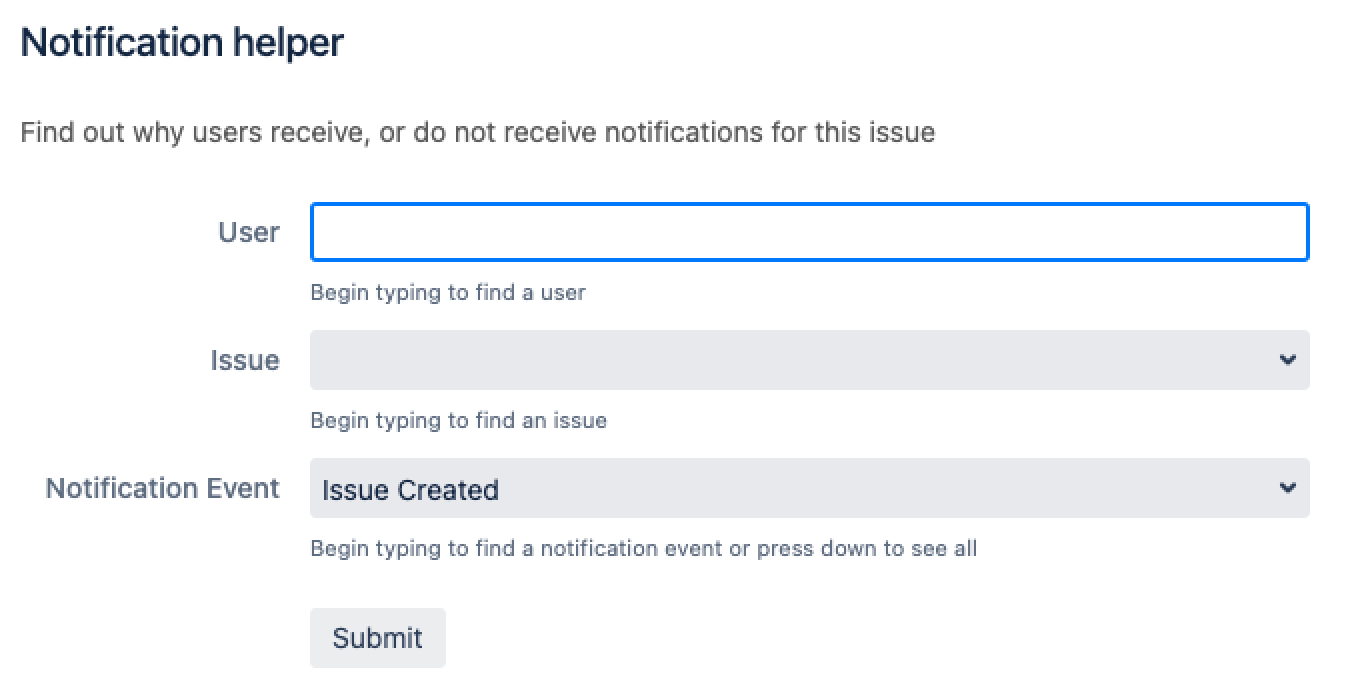Click the notification event hint text
This screenshot has height=684, width=1356.
click(x=643, y=549)
